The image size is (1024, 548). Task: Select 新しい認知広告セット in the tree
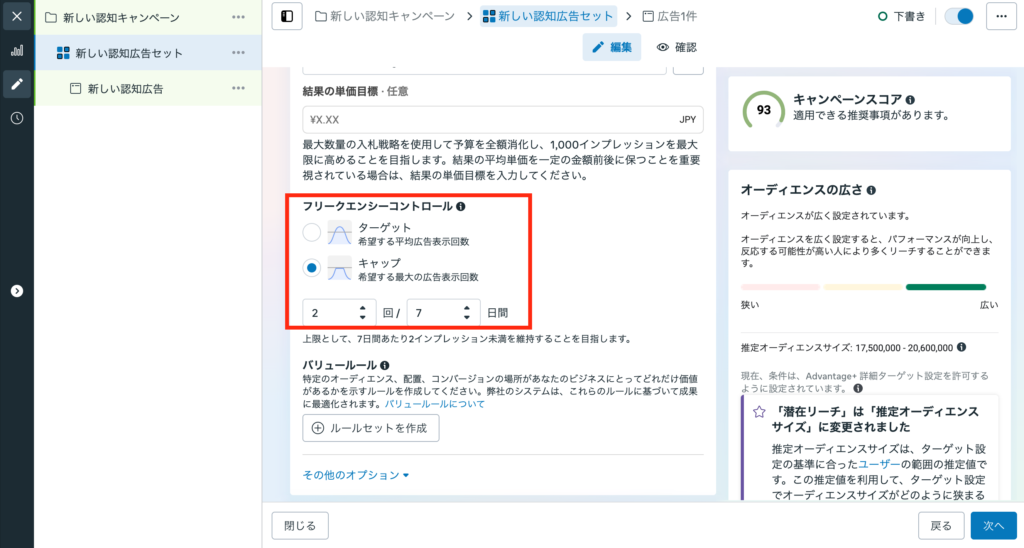pos(129,54)
